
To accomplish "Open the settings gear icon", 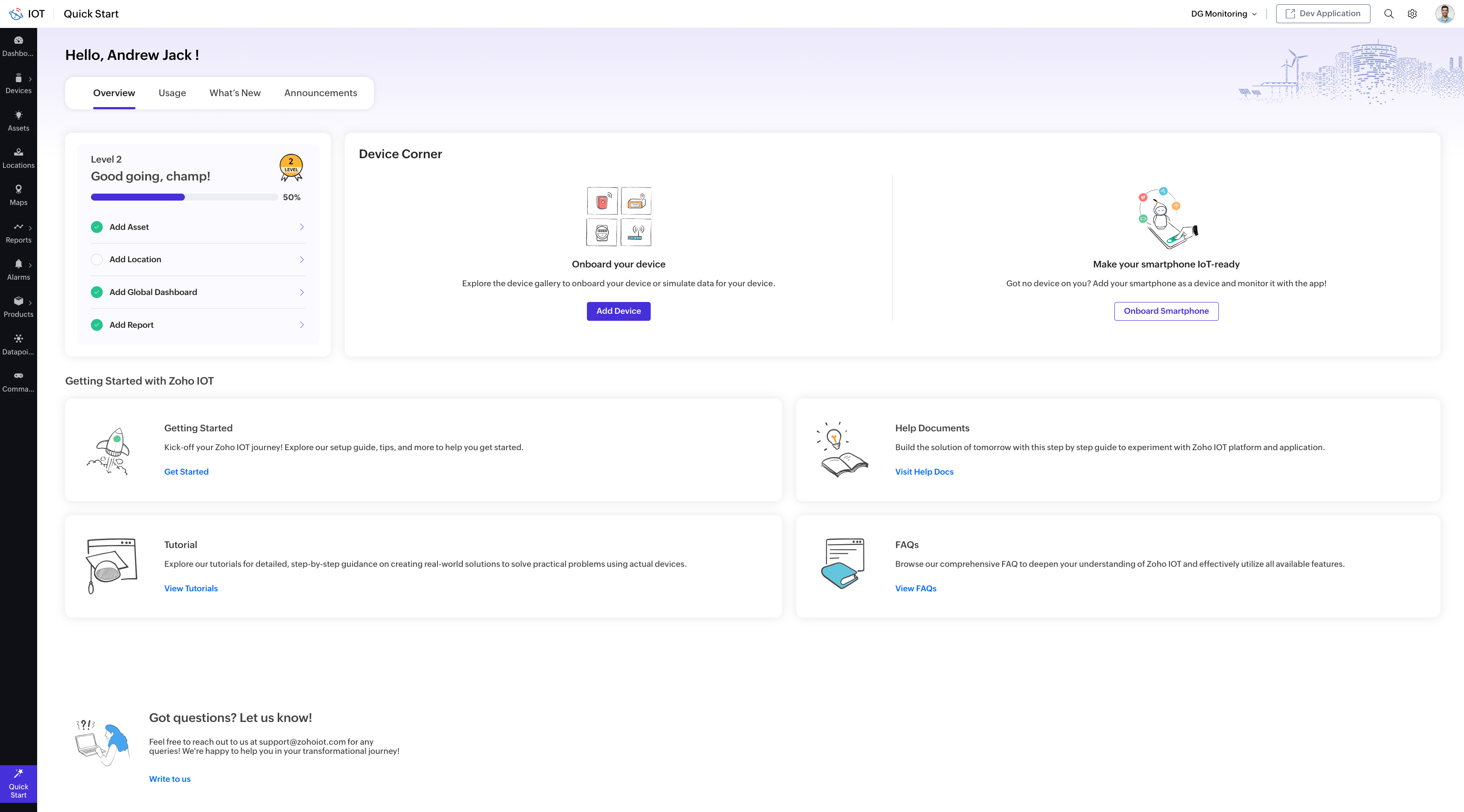I will point(1412,14).
